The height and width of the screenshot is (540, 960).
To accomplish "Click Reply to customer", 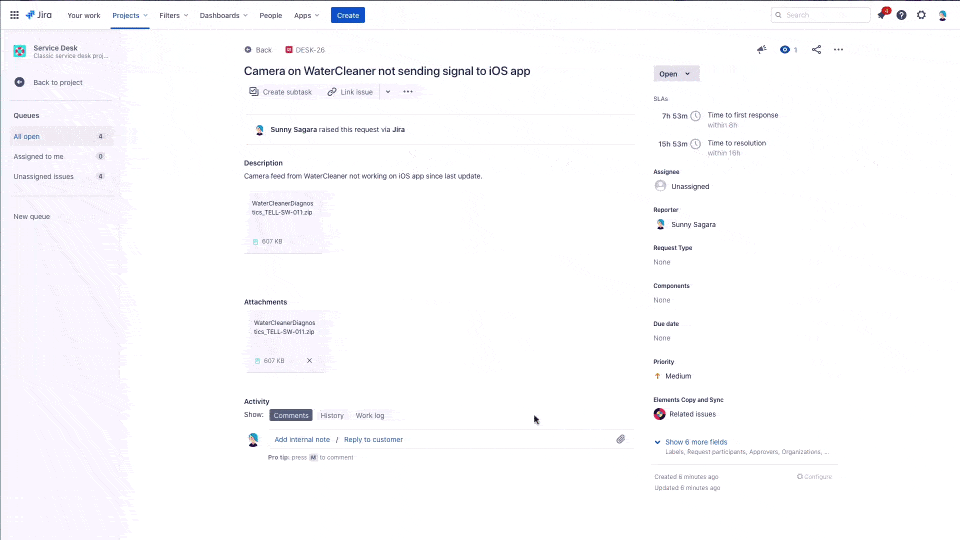I will coord(373,440).
